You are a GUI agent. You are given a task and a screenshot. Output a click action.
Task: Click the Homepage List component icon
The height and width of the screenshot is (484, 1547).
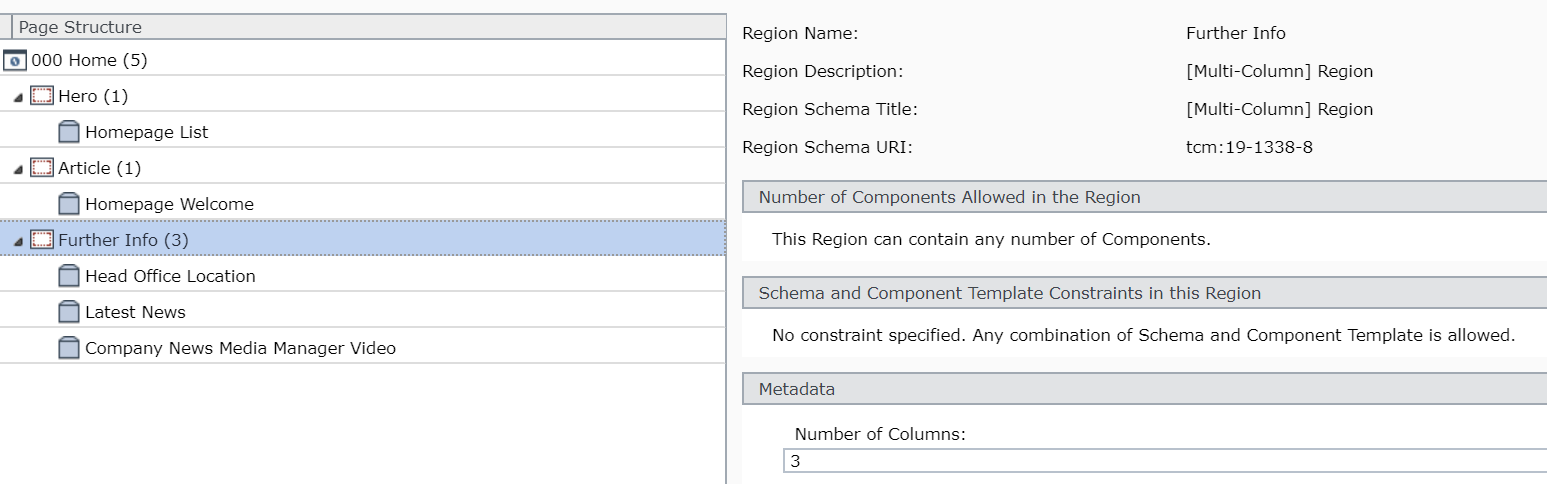pos(69,132)
